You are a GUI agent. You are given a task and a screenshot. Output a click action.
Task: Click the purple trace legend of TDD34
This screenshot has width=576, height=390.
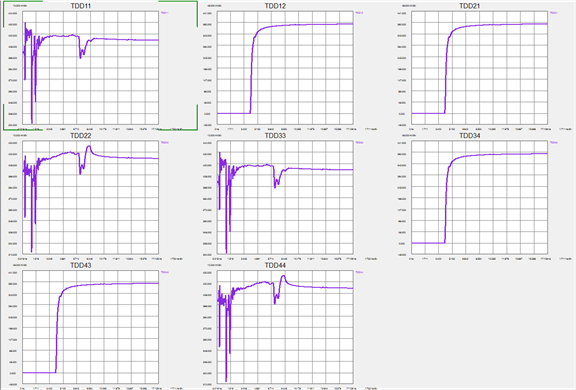coord(554,142)
